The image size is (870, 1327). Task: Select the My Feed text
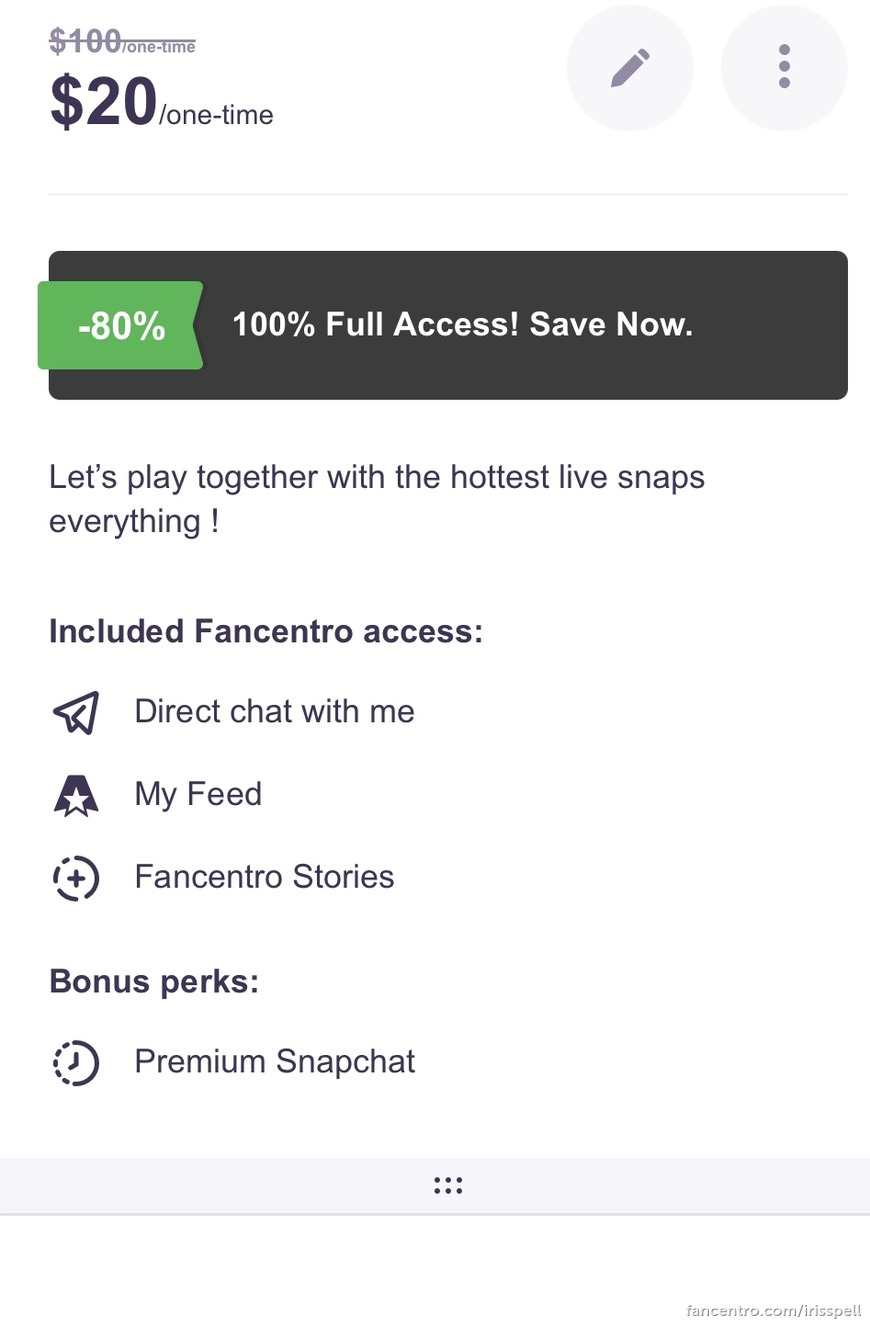(198, 794)
